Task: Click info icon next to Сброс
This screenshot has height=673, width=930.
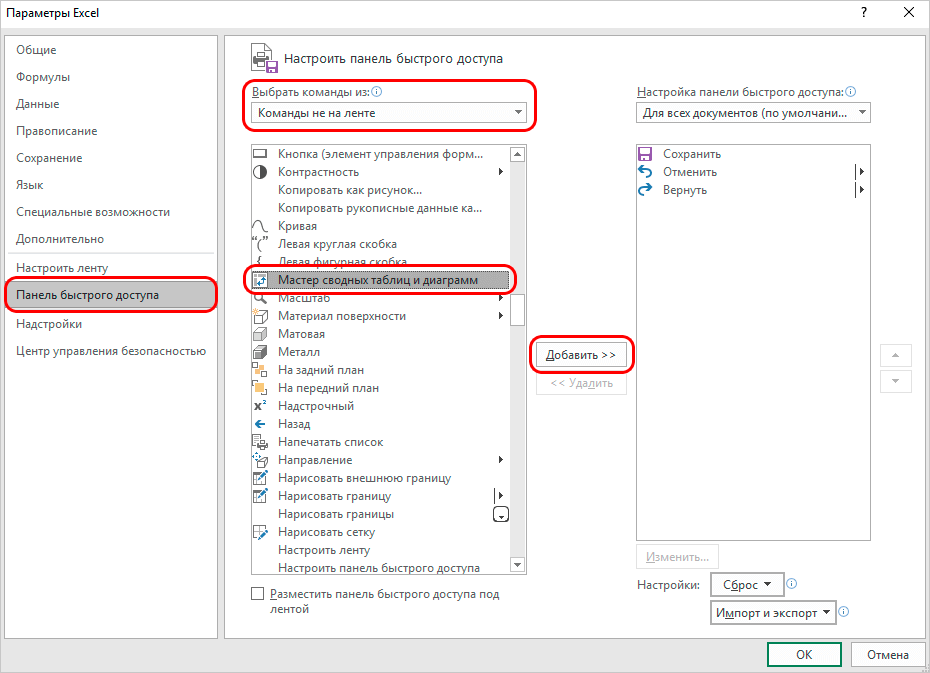Action: (792, 584)
